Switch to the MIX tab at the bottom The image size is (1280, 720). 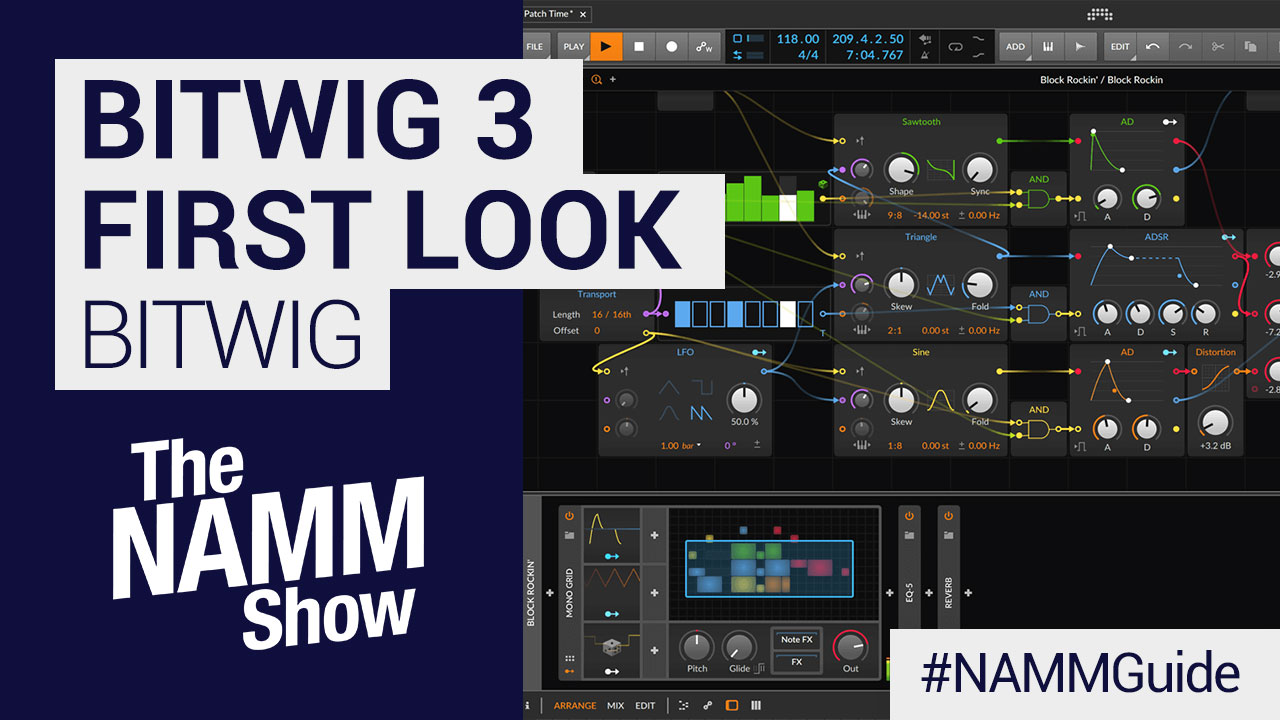click(x=616, y=705)
